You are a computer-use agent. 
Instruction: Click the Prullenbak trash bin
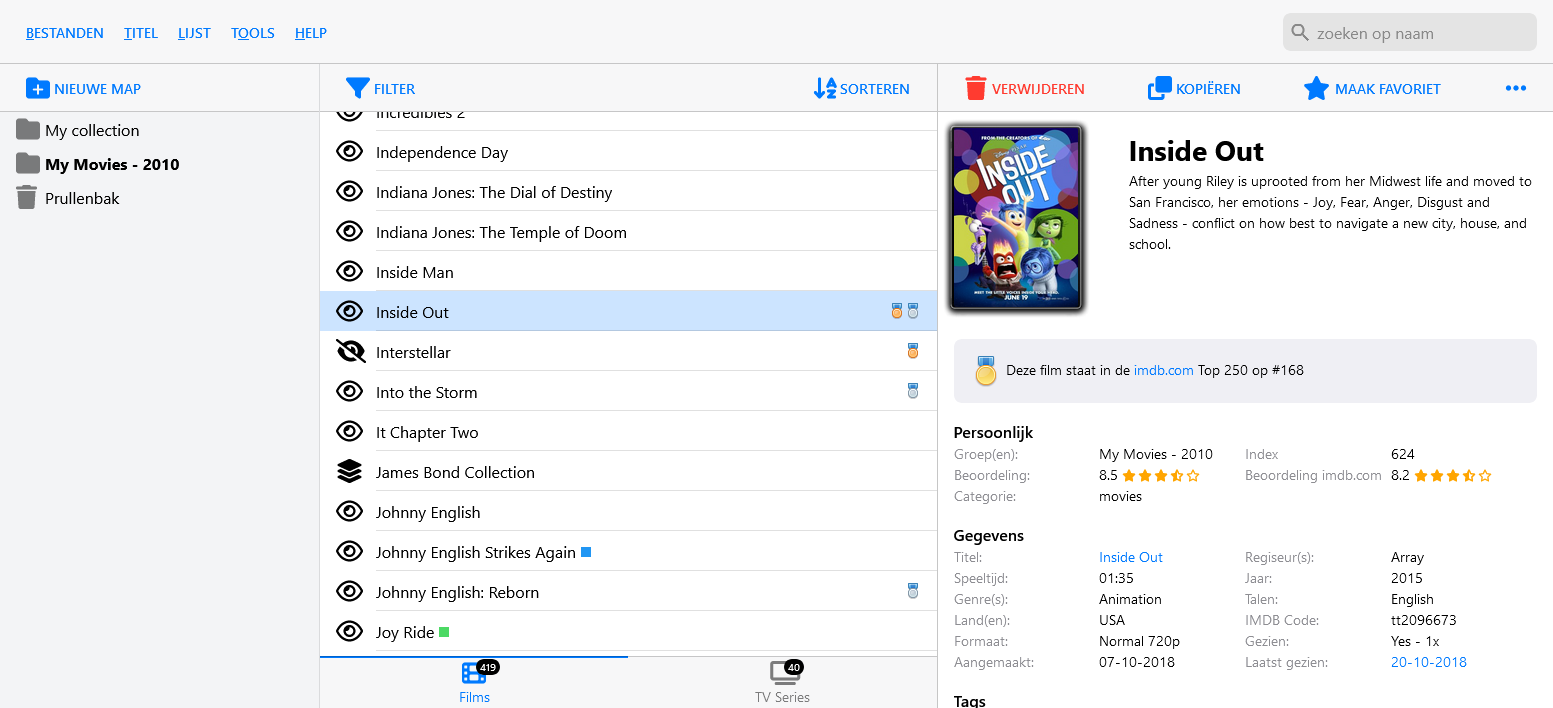[27, 198]
